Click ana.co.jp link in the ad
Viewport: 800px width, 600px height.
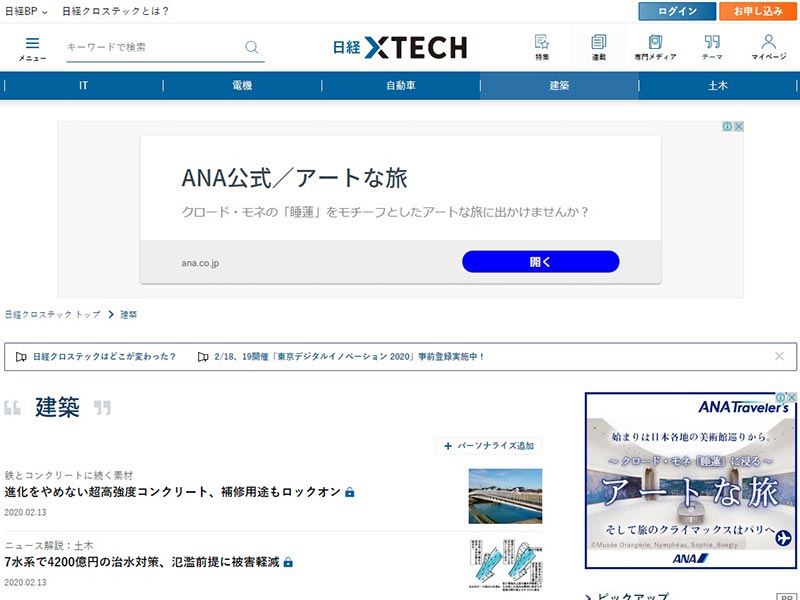point(200,263)
